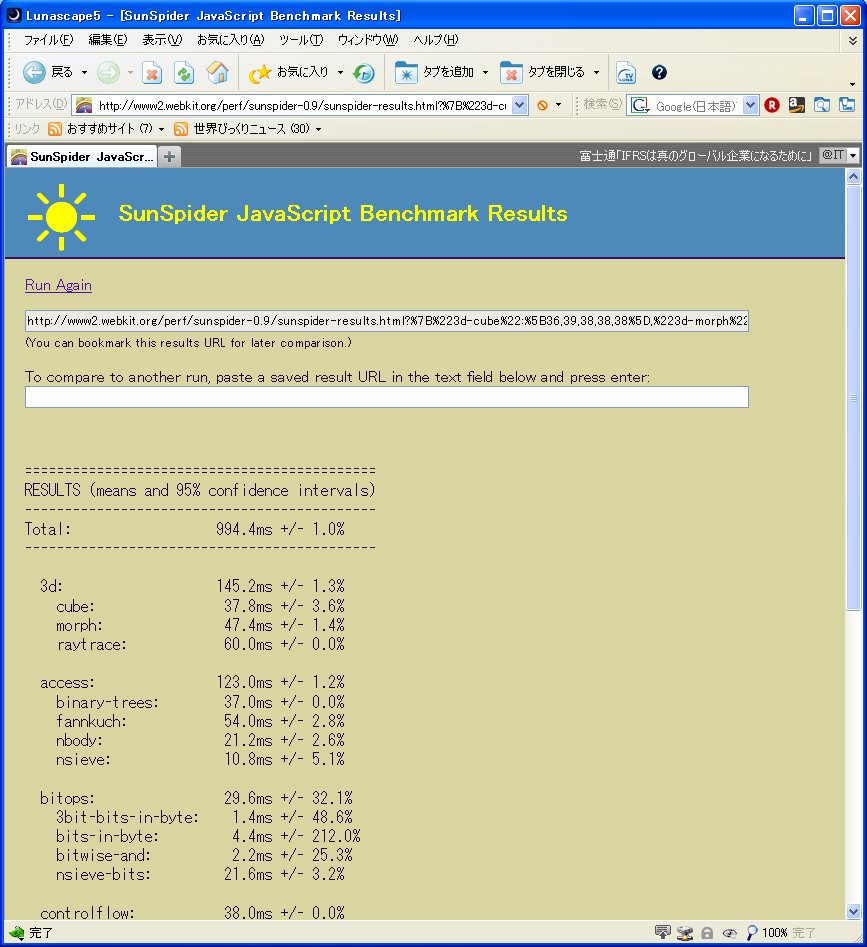The width and height of the screenshot is (867, 947).
Task: Click the empty compare-URL text field
Action: click(386, 397)
